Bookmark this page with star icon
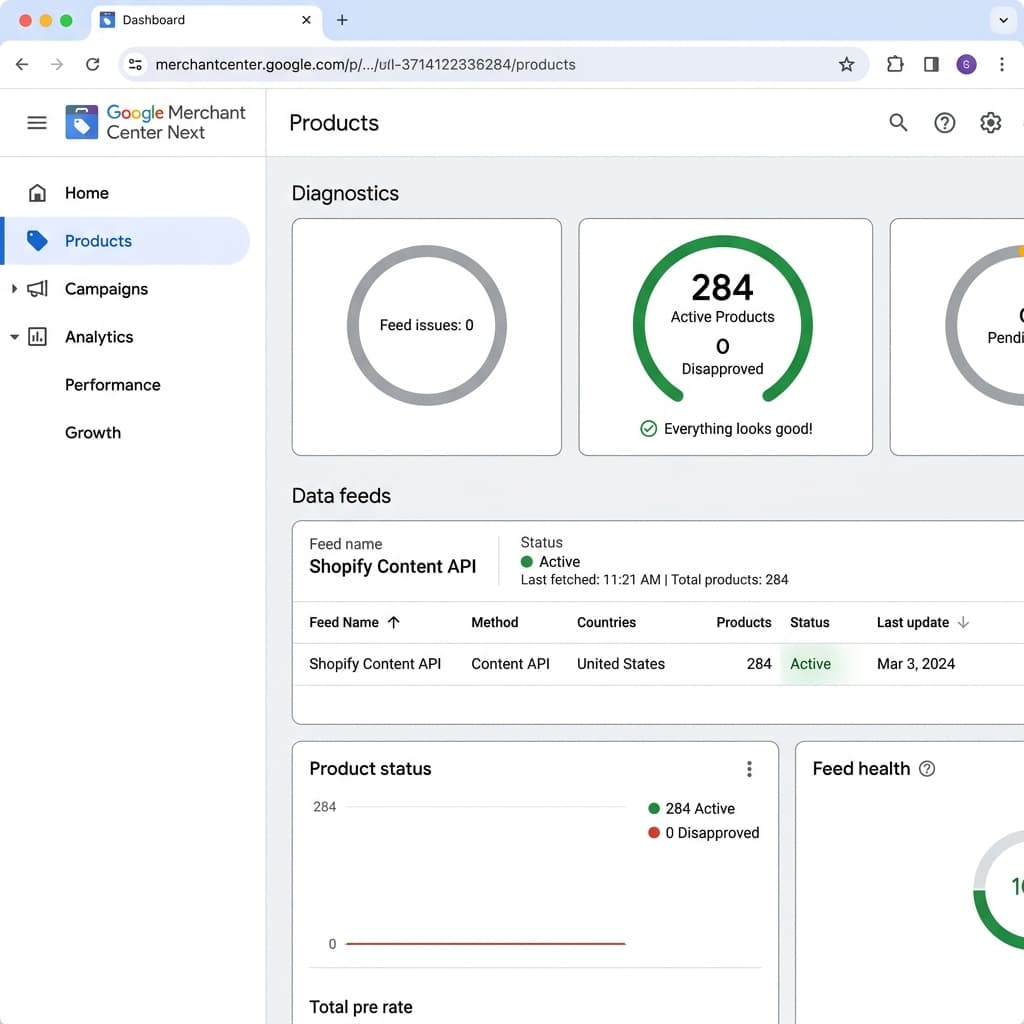The image size is (1024, 1024). 846,64
